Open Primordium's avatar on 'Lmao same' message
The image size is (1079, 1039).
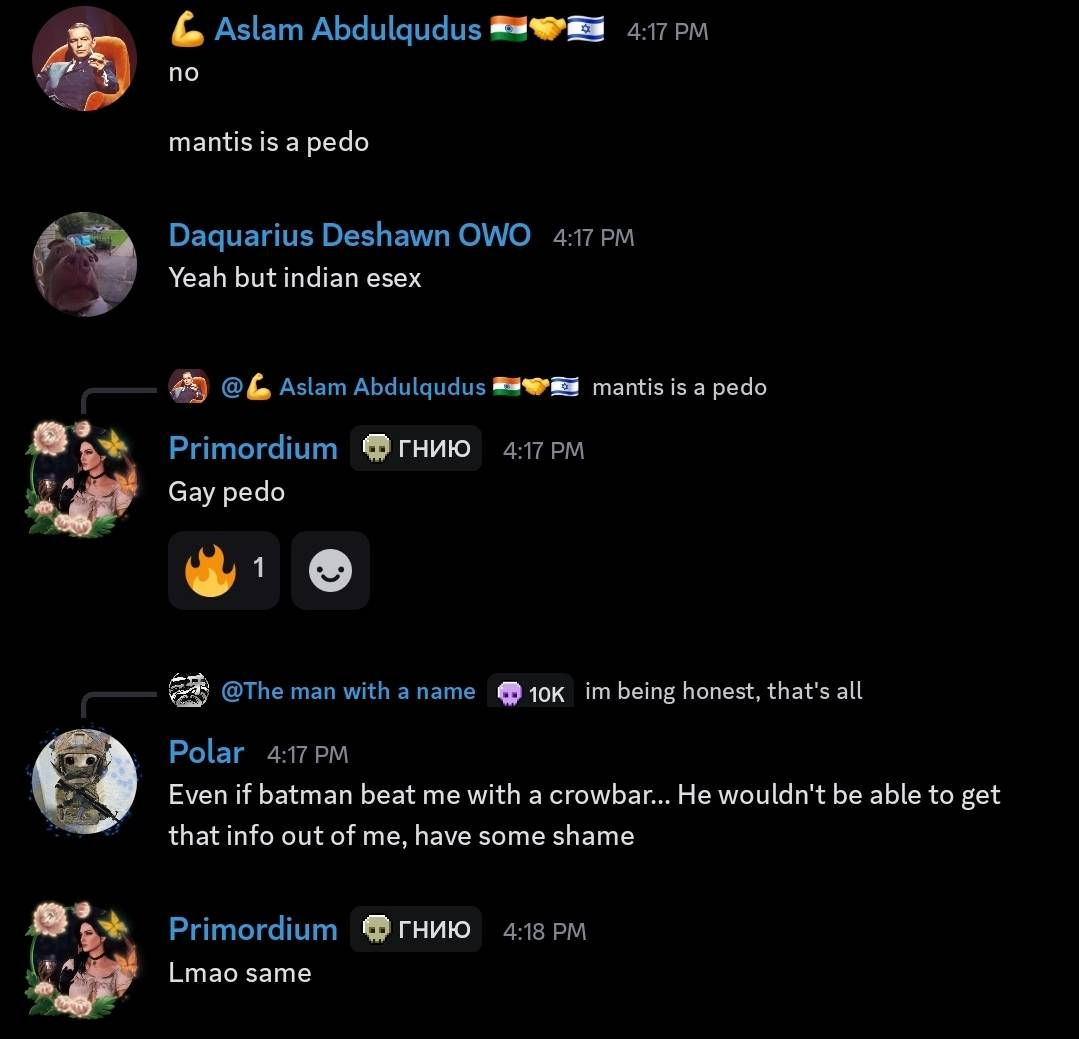[83, 958]
